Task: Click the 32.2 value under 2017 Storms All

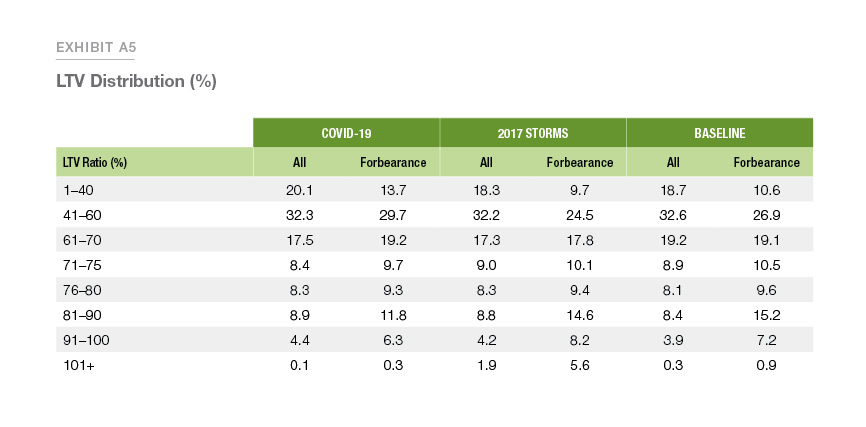Action: pos(486,215)
